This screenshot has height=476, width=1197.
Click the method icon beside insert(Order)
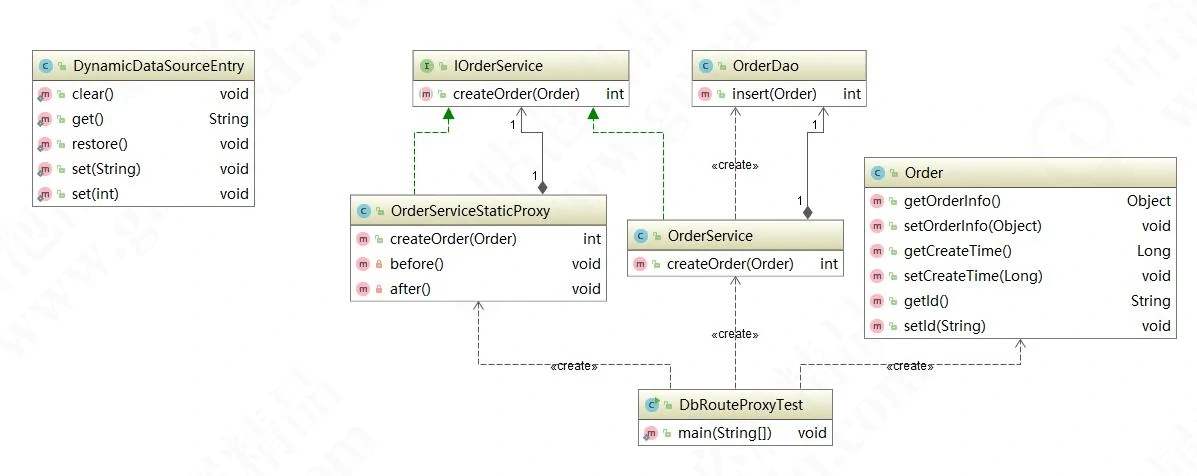pos(705,94)
